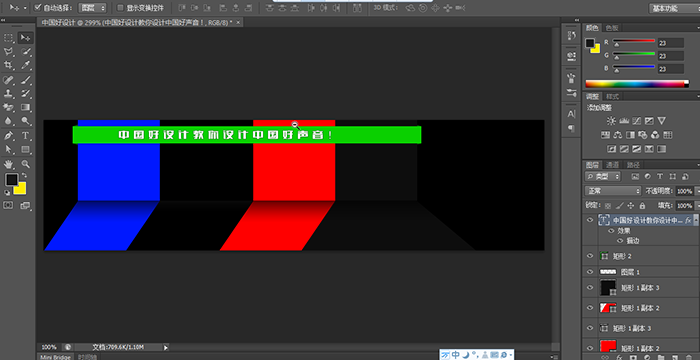Switch to the 通道 tab
This screenshot has width=700, height=360.
pyautogui.click(x=612, y=165)
